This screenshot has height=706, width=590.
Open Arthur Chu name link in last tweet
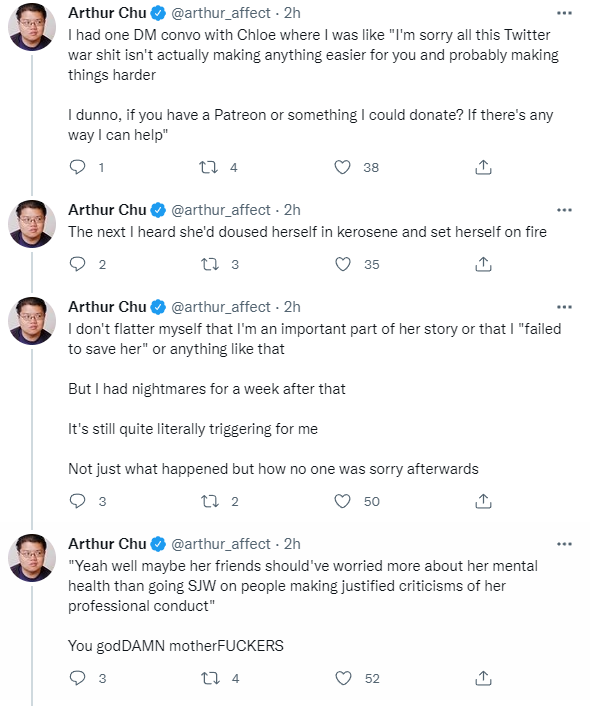tap(107, 544)
